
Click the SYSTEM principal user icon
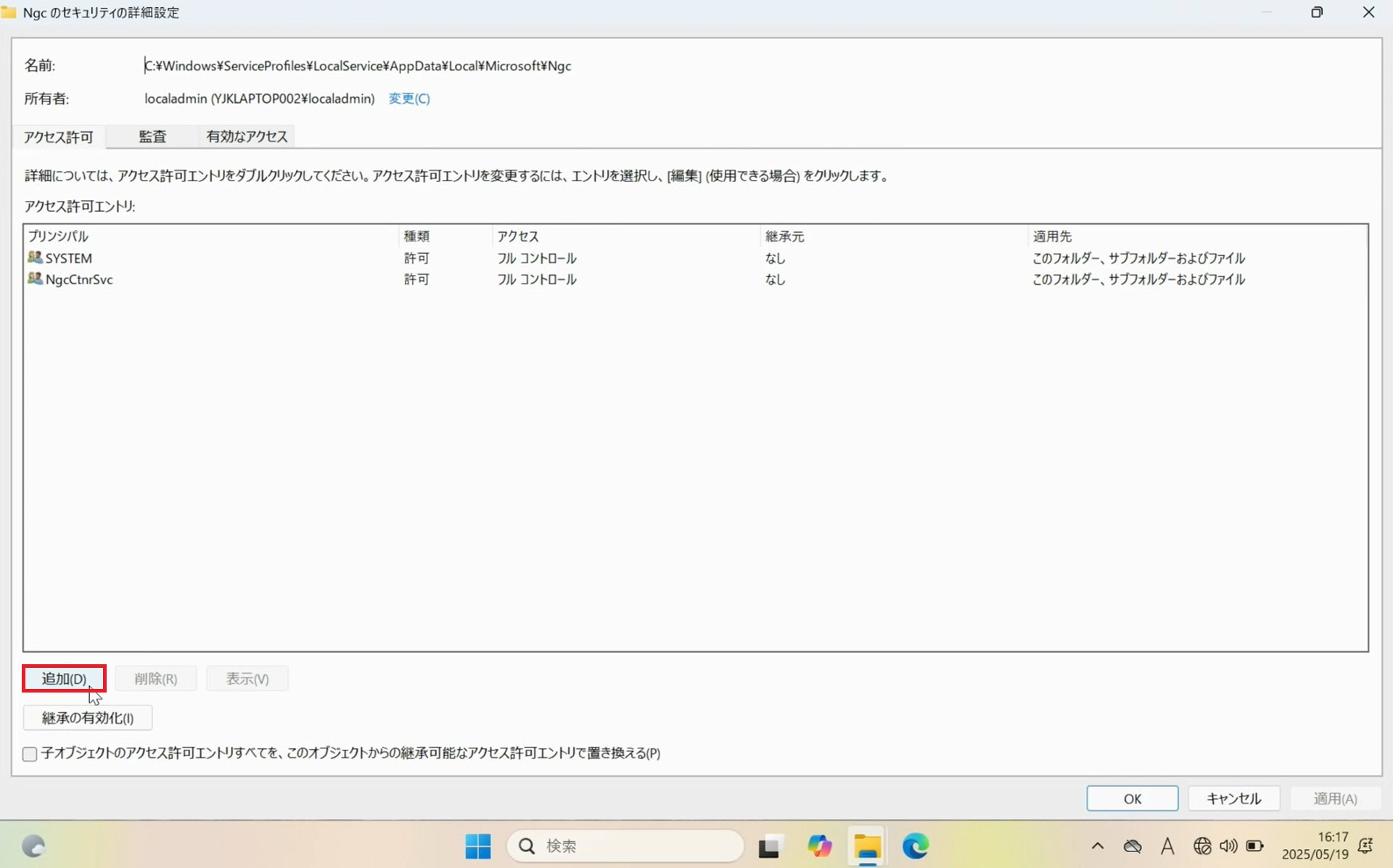coord(35,257)
